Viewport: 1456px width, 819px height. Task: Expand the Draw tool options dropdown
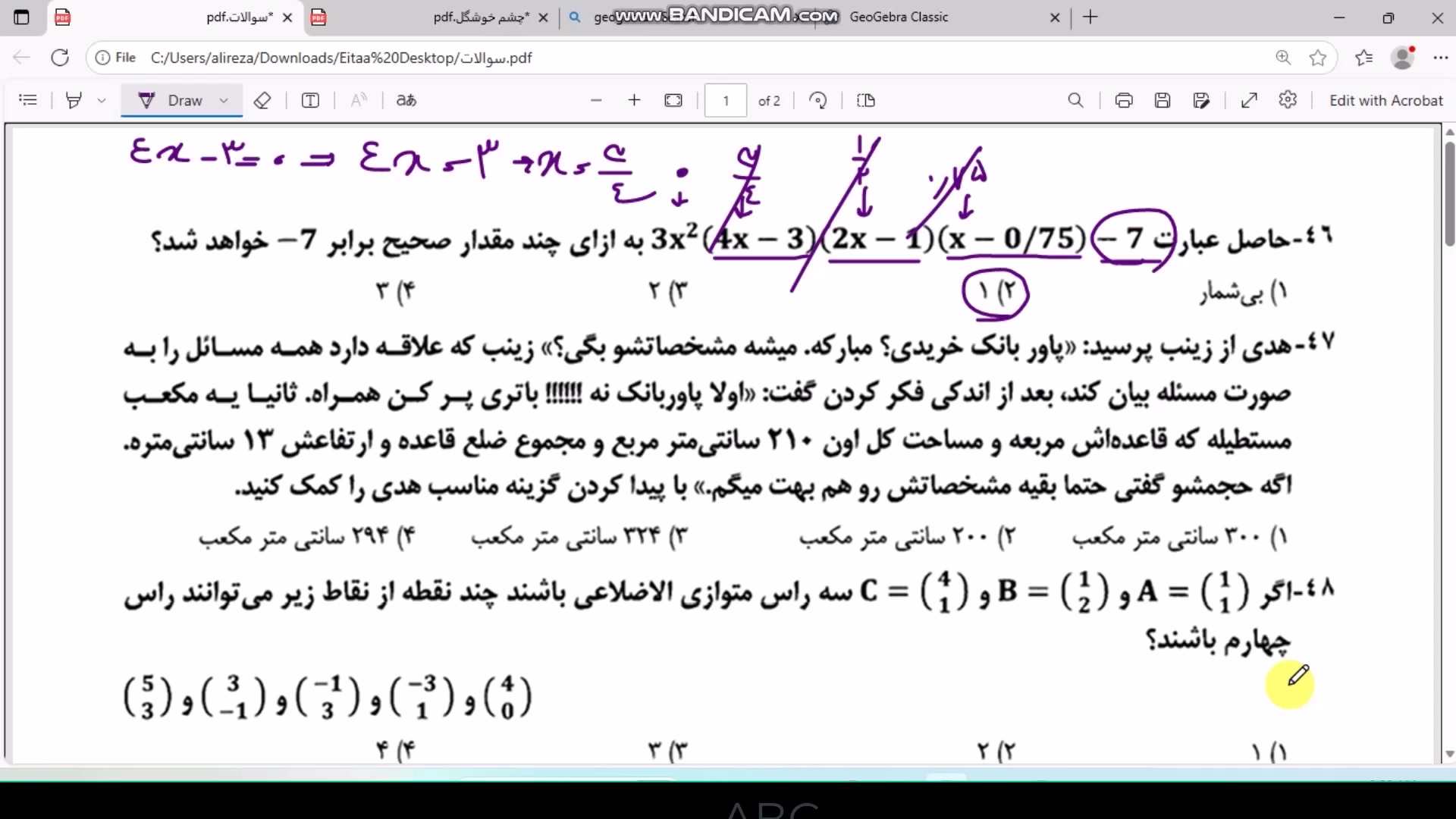point(224,100)
